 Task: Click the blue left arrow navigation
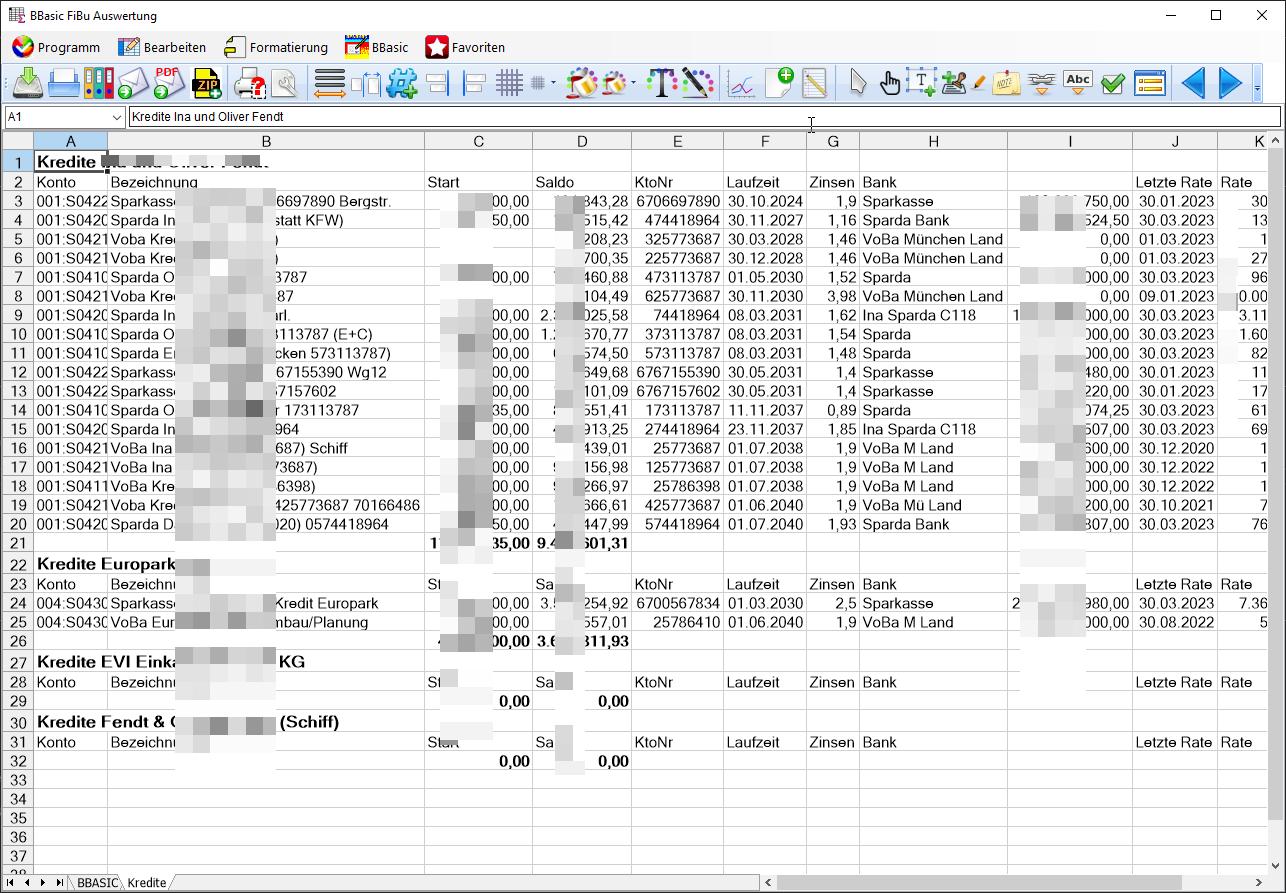click(x=1193, y=84)
